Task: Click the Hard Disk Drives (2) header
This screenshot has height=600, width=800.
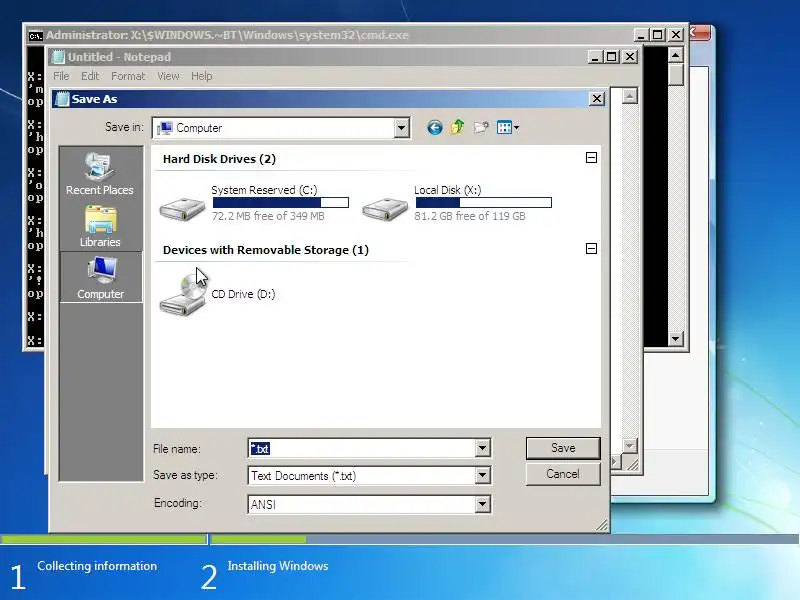Action: (x=219, y=159)
